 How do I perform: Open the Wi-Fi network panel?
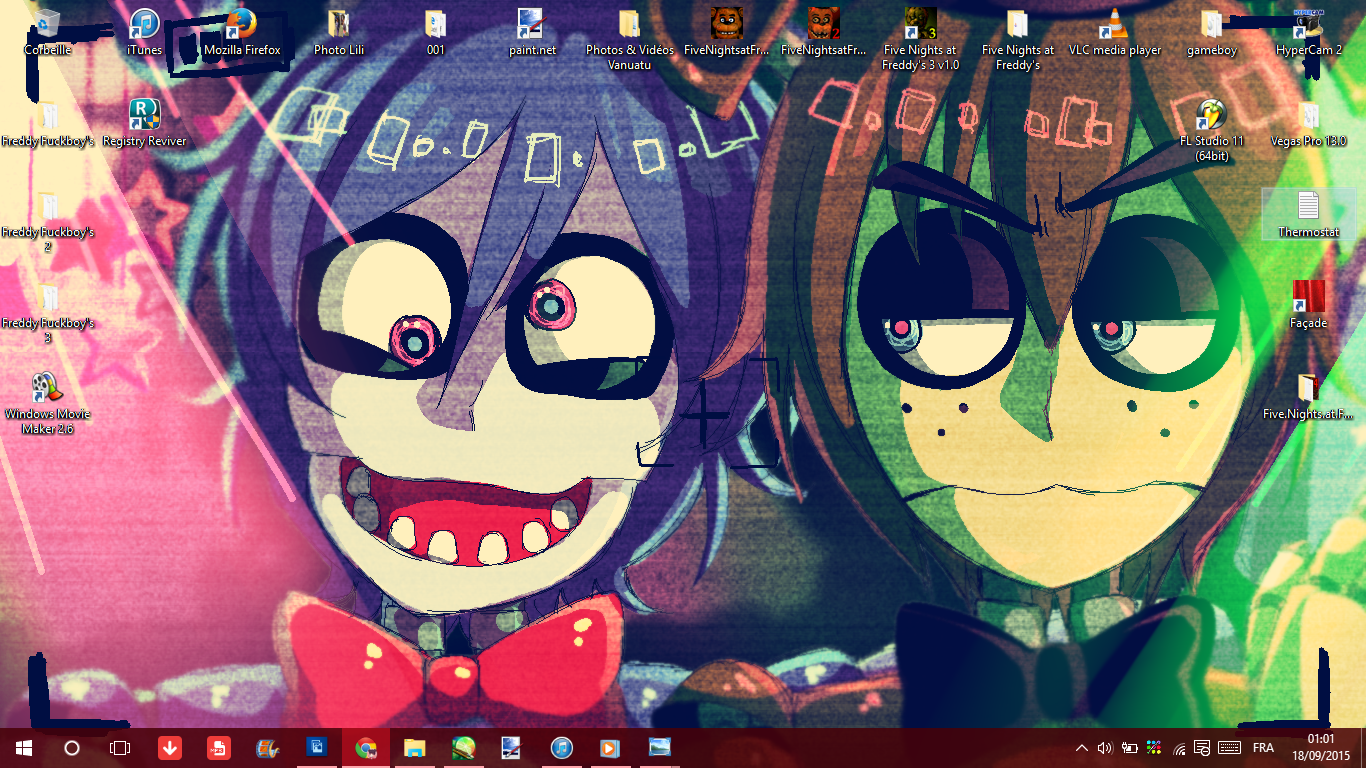(x=1179, y=748)
